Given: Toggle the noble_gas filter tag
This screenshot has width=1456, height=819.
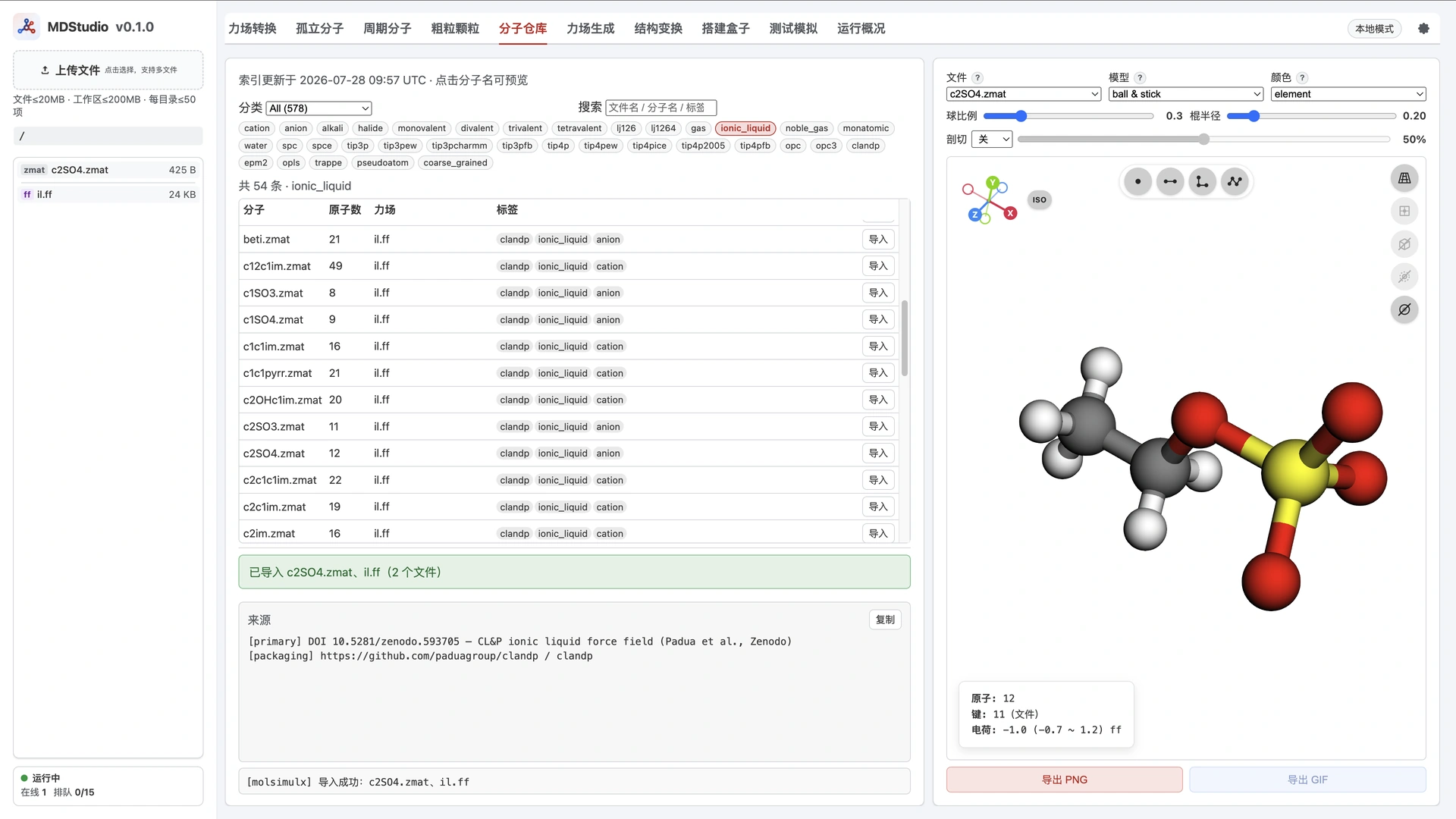Looking at the screenshot, I should 806,128.
